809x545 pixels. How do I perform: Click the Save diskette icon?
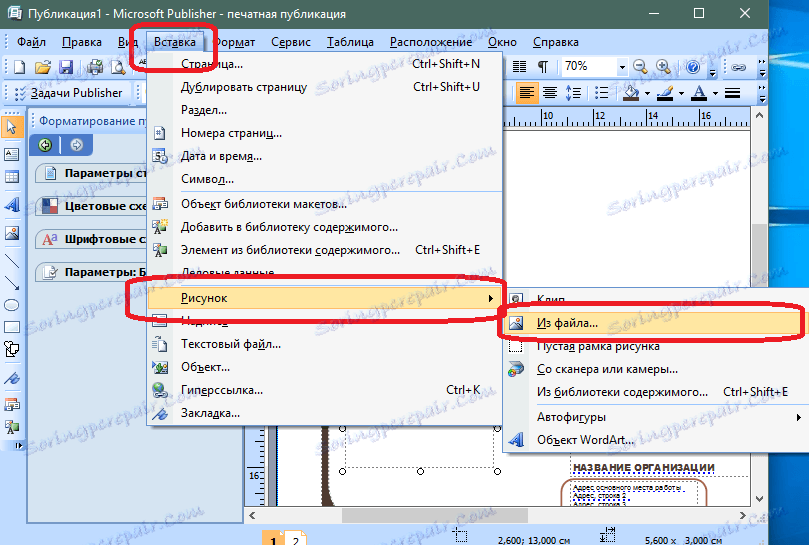tap(66, 67)
